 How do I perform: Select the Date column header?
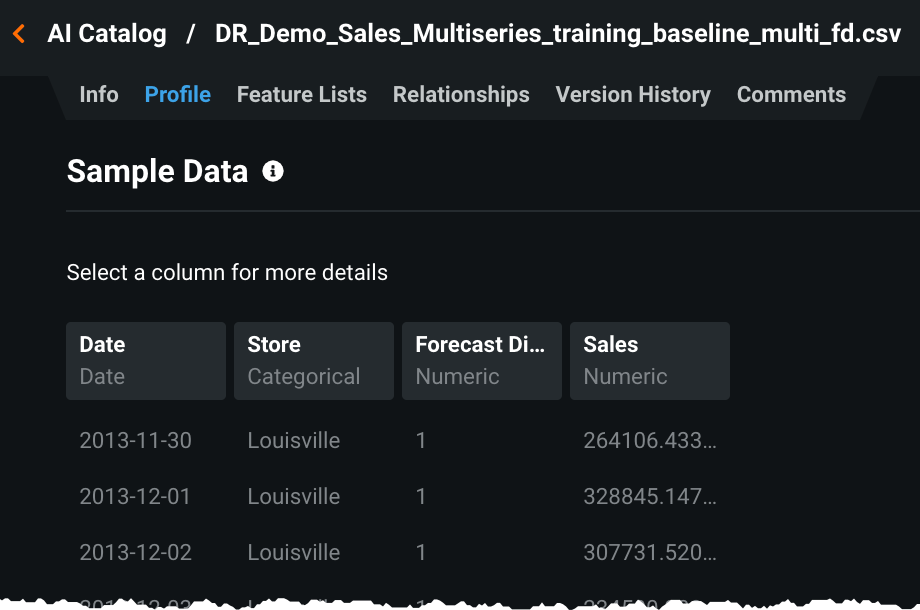point(146,360)
